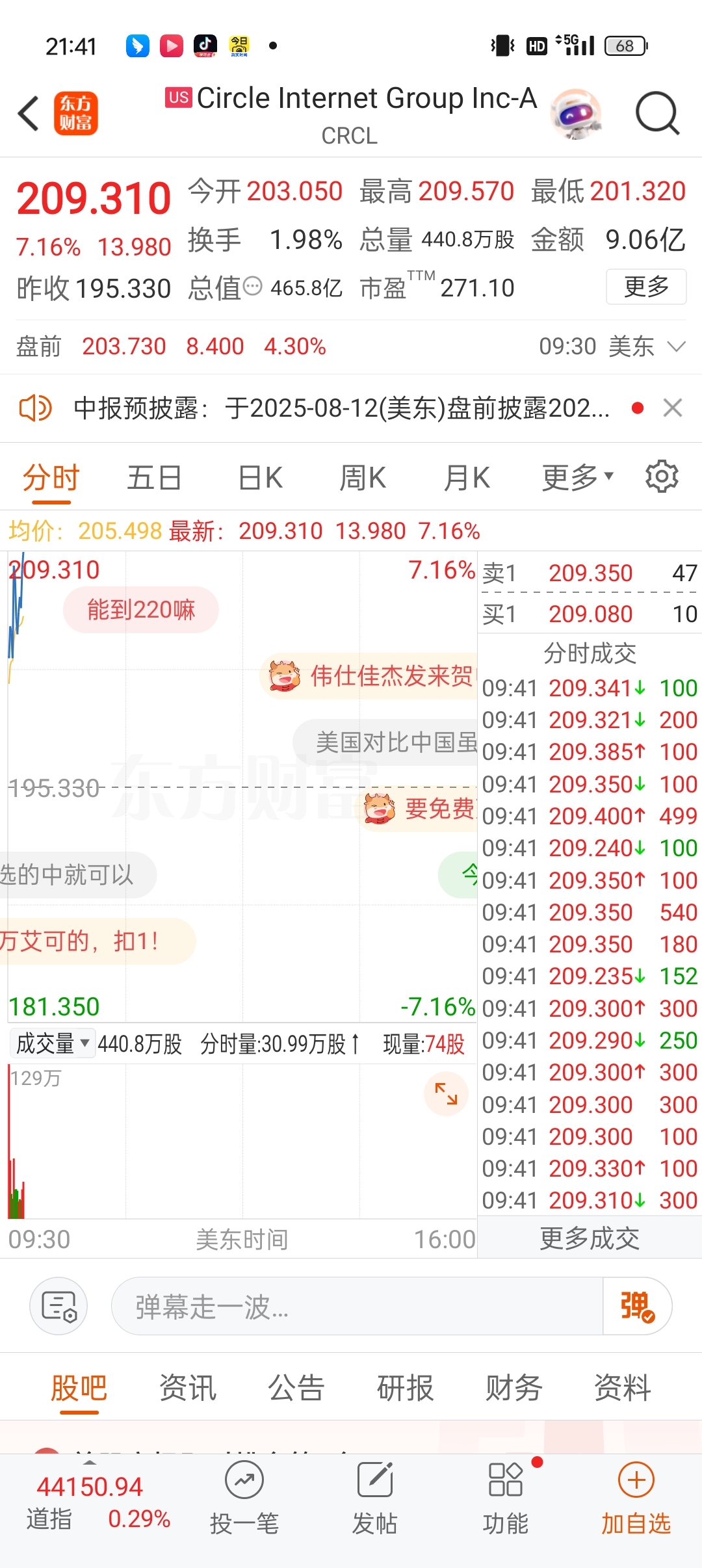This screenshot has height=1568, width=702.
Task: Tap the announcement speaker icon
Action: 34,408
